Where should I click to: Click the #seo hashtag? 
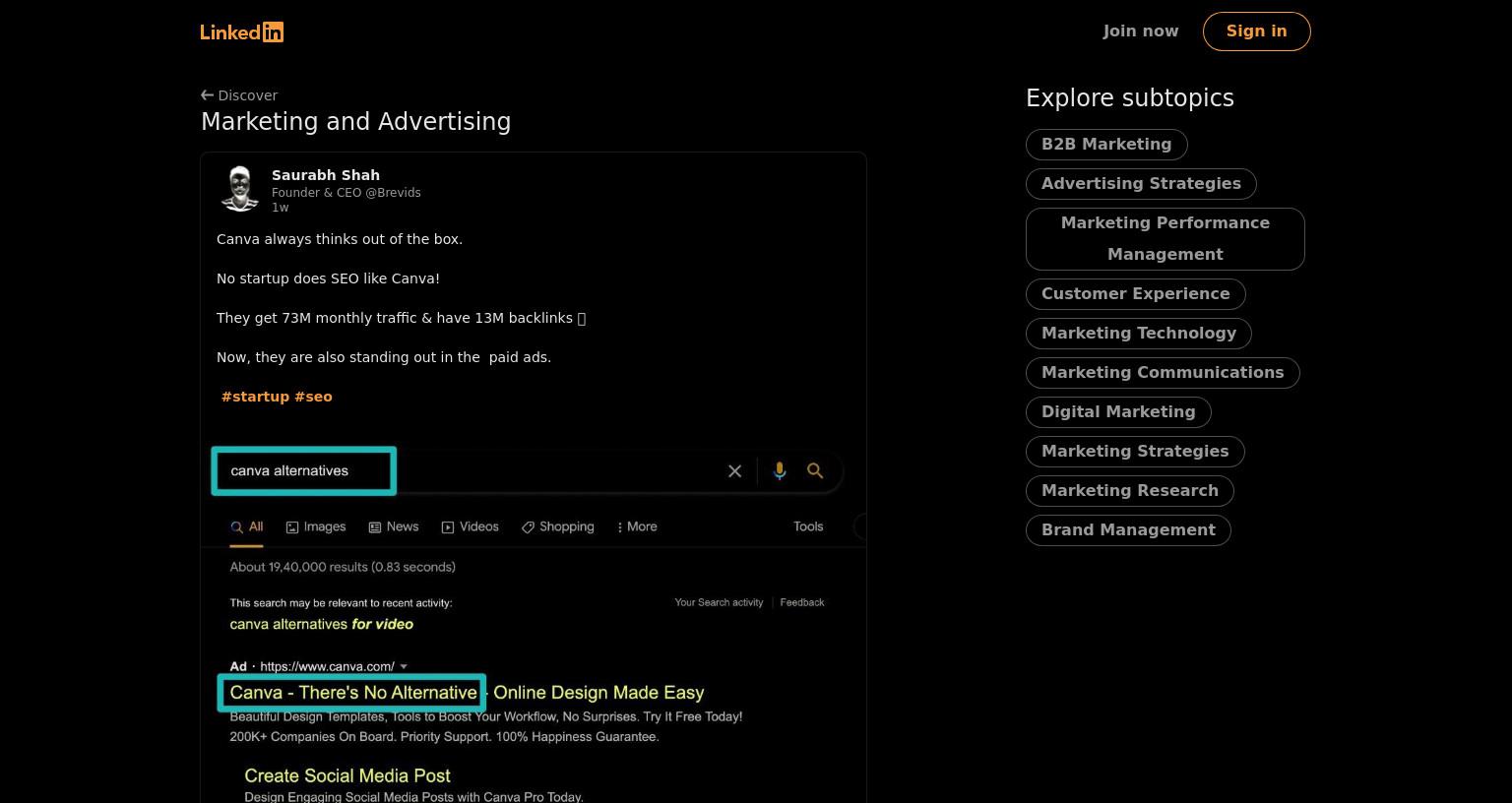tap(313, 397)
